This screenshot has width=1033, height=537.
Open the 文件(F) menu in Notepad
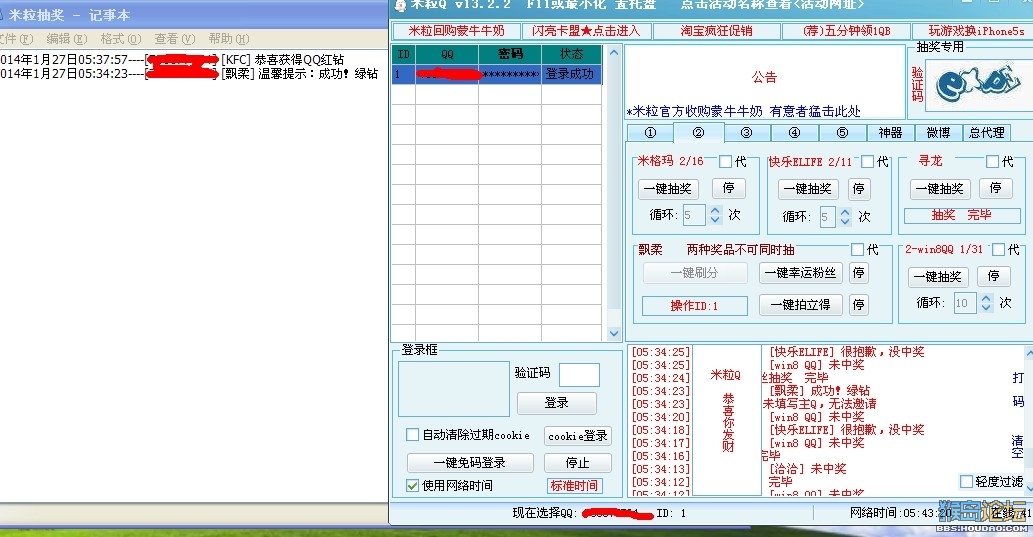coord(16,39)
